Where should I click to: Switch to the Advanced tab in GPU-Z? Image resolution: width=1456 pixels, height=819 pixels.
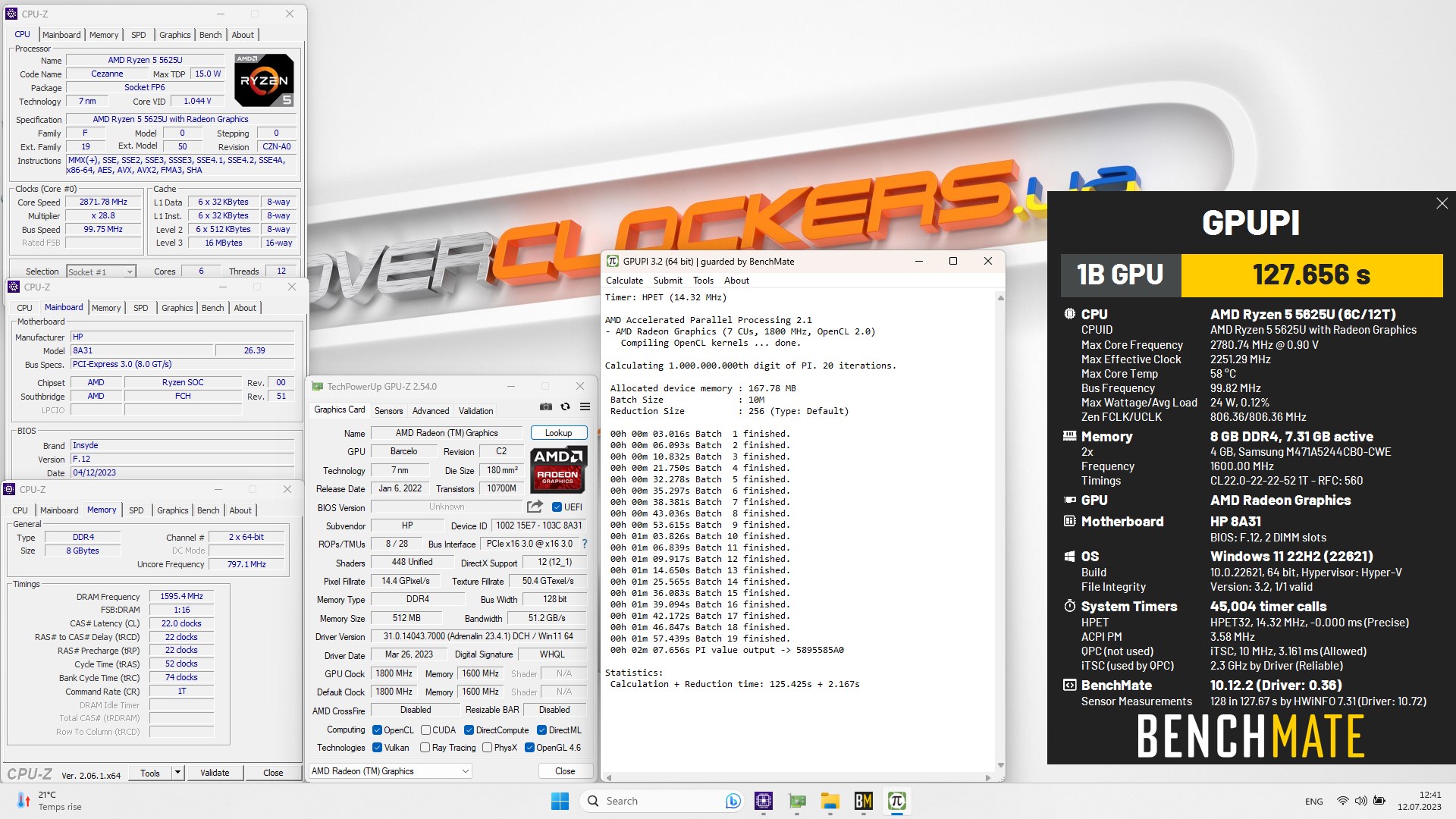pos(431,411)
